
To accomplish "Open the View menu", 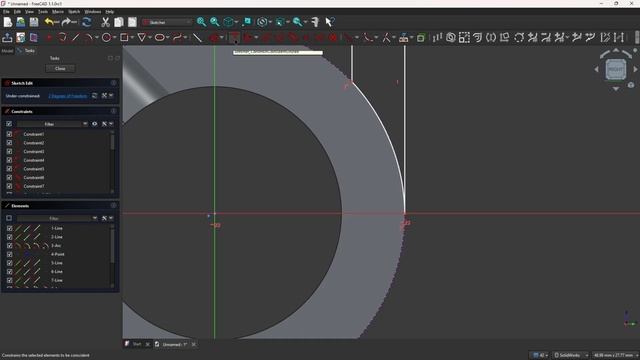I will tap(29, 11).
